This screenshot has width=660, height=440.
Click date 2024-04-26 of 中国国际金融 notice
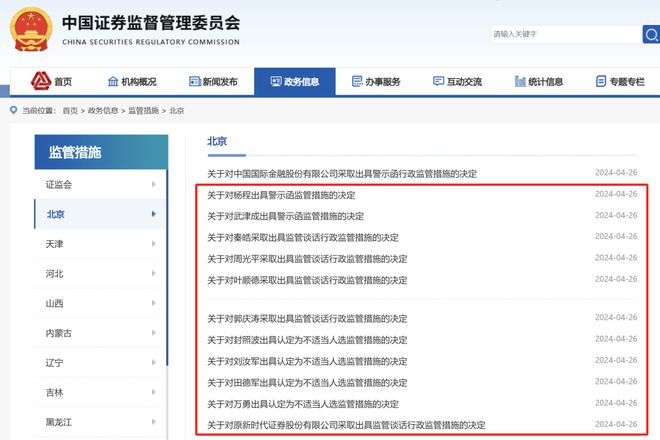coord(616,173)
